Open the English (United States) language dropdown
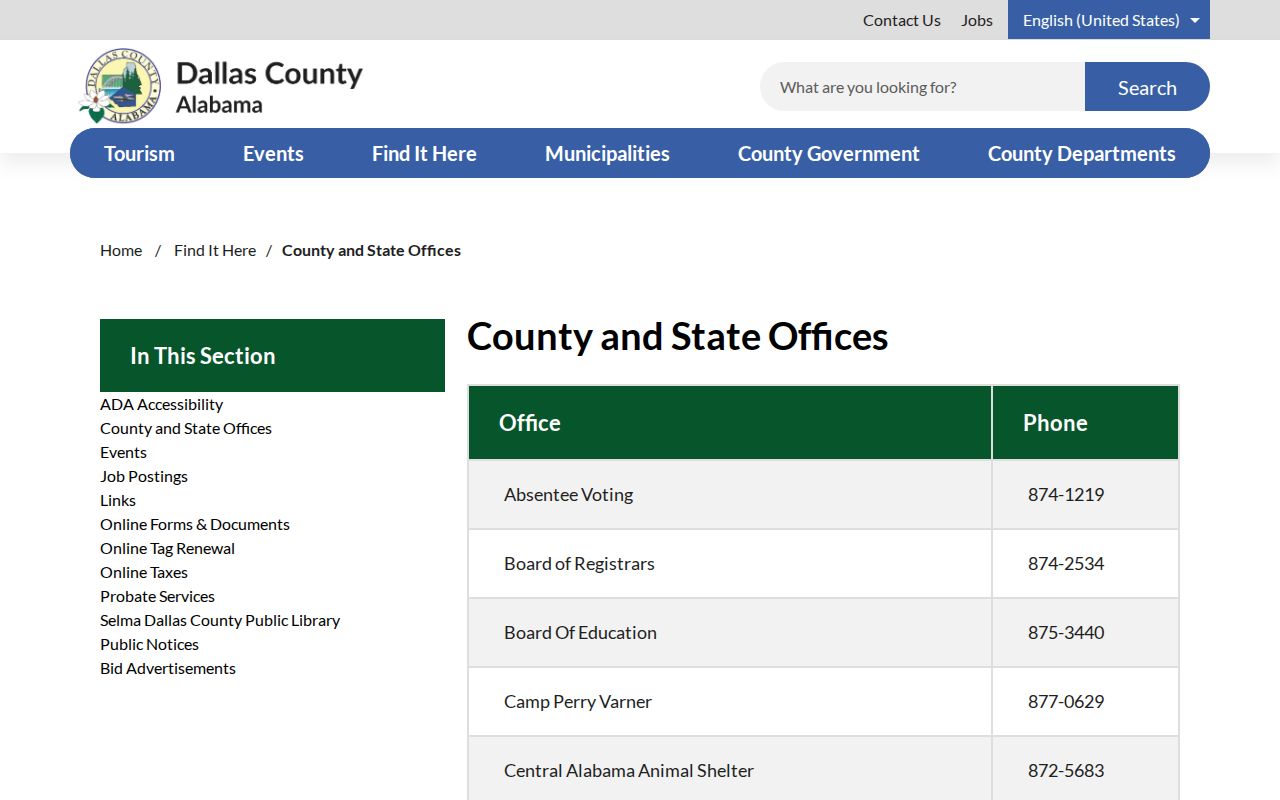 (1109, 20)
